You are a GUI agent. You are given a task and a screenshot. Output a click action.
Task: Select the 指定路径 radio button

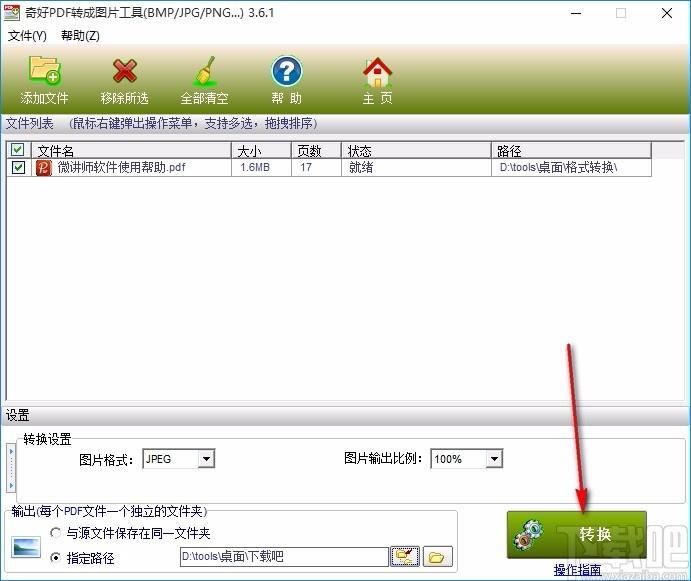tap(56, 558)
